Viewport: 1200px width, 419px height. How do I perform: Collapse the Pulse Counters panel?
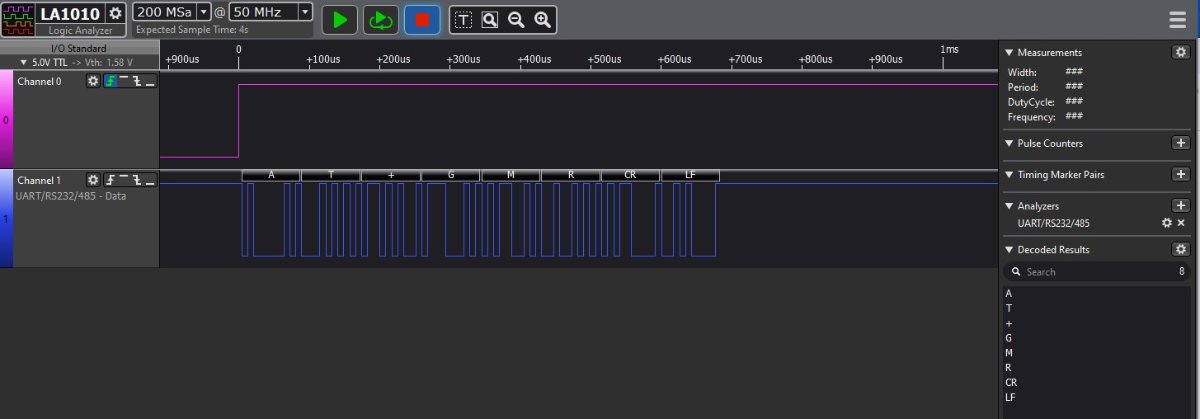(1009, 143)
